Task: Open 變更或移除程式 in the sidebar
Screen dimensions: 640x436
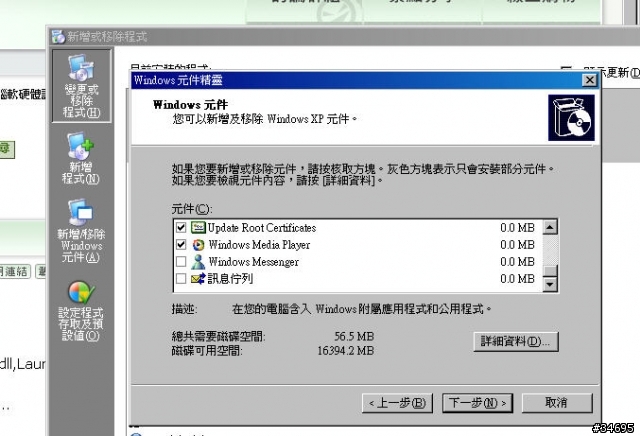Action: coord(81,86)
